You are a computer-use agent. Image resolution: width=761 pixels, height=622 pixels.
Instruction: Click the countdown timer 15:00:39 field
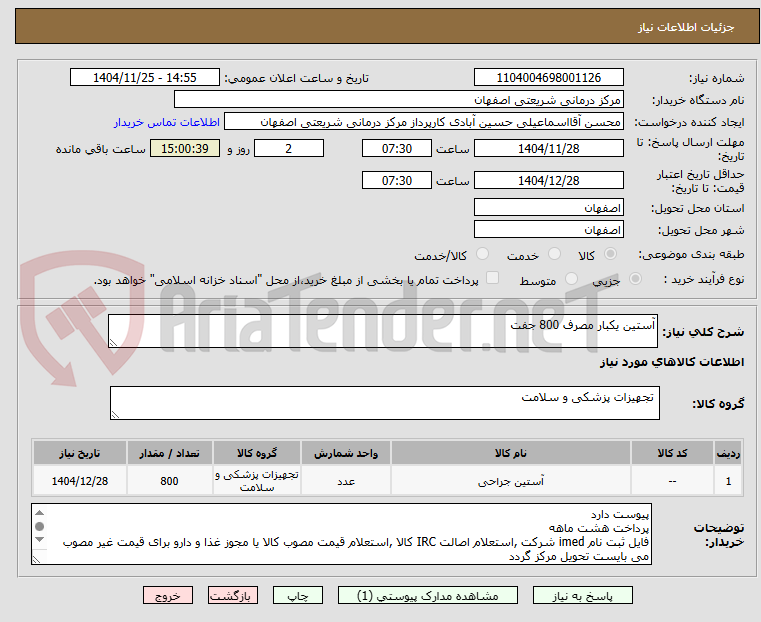pos(185,148)
